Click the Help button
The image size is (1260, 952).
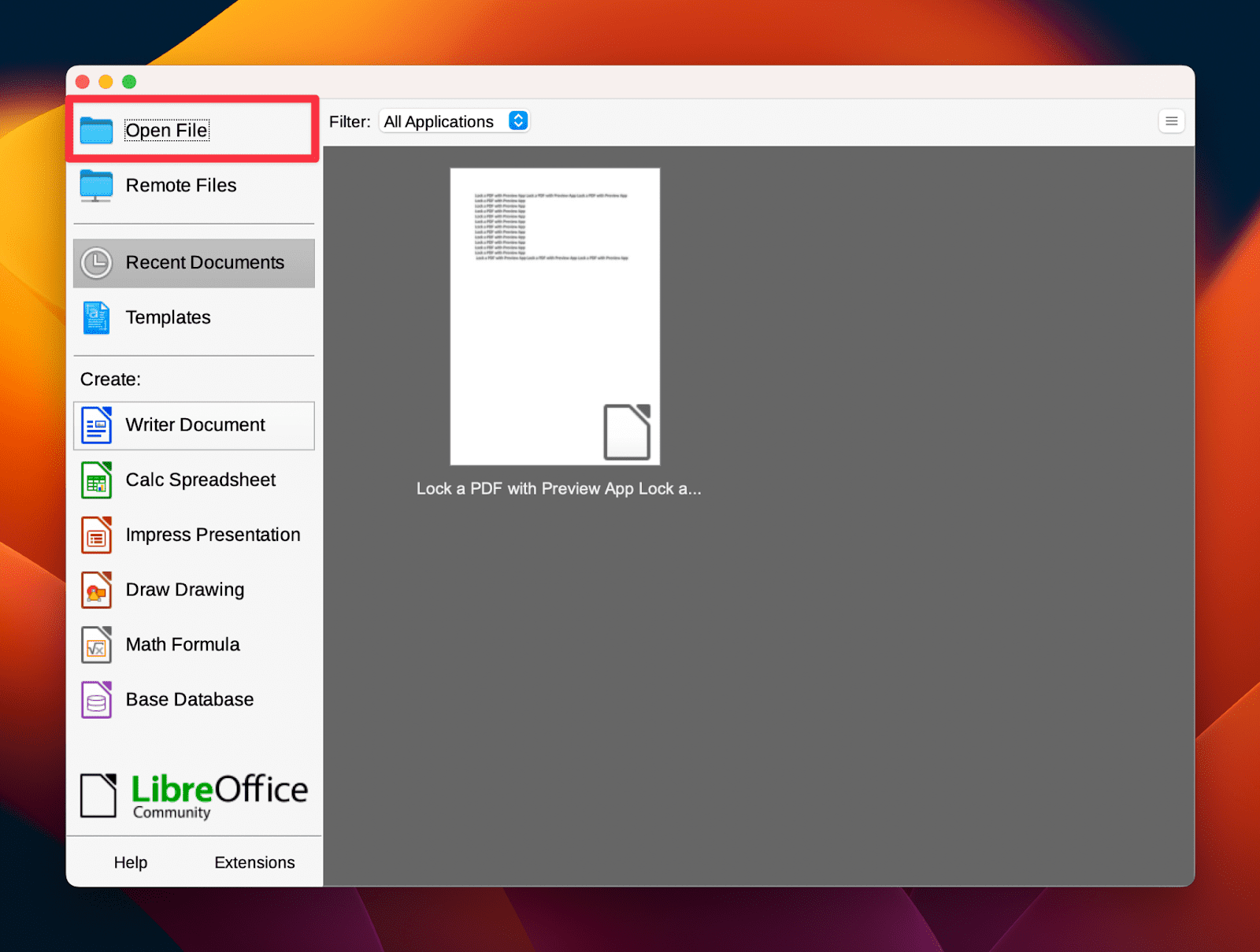click(x=131, y=863)
